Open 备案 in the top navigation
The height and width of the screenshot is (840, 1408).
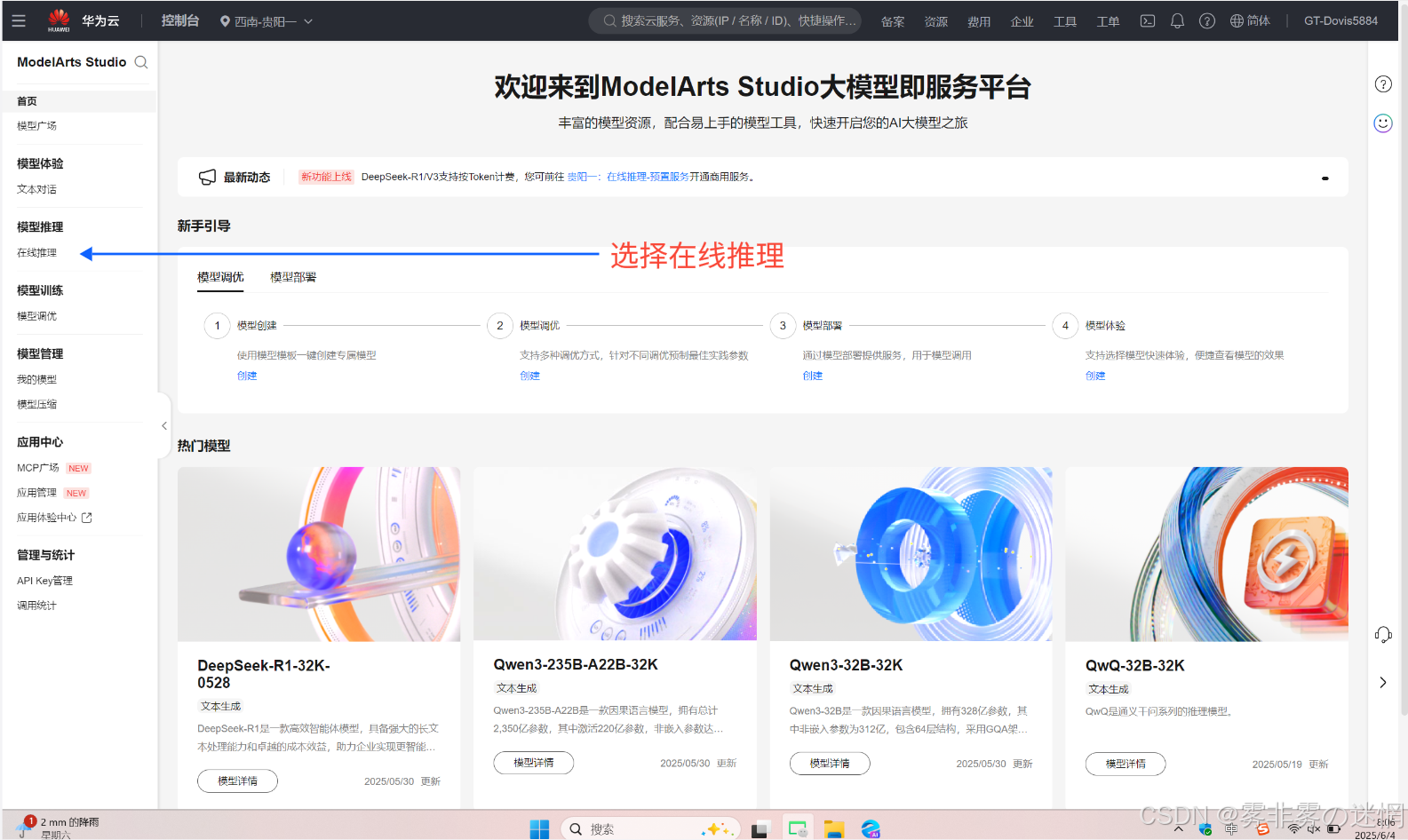click(893, 21)
